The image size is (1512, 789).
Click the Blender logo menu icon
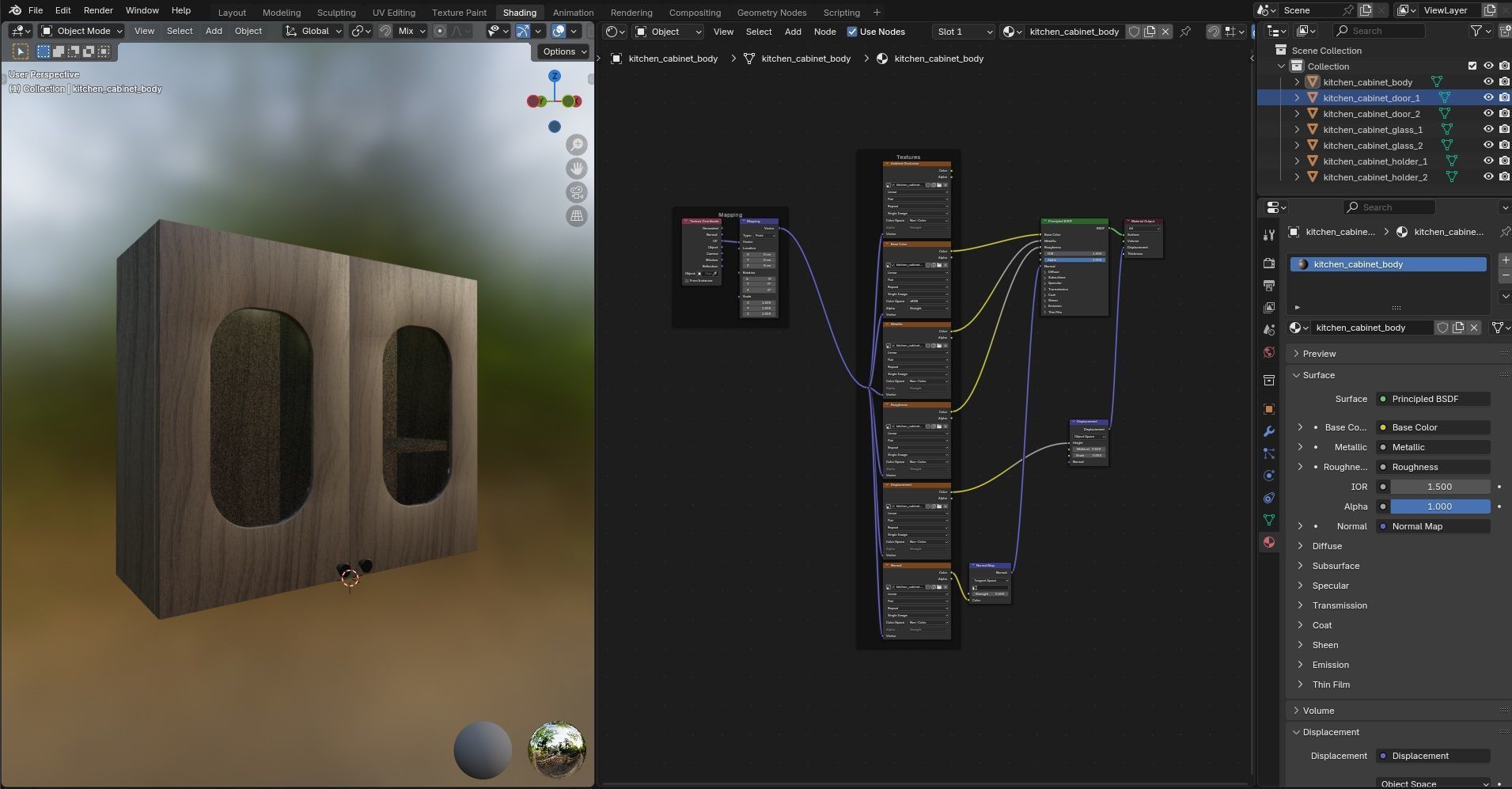click(x=14, y=10)
